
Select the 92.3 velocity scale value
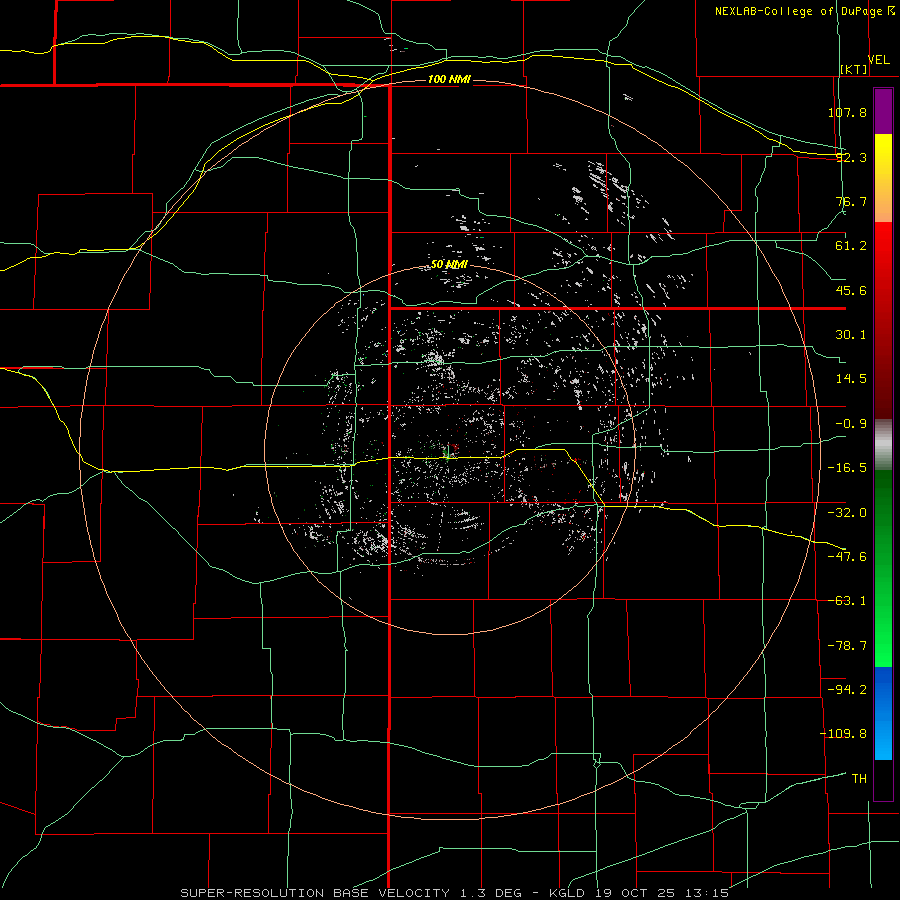pyautogui.click(x=851, y=157)
